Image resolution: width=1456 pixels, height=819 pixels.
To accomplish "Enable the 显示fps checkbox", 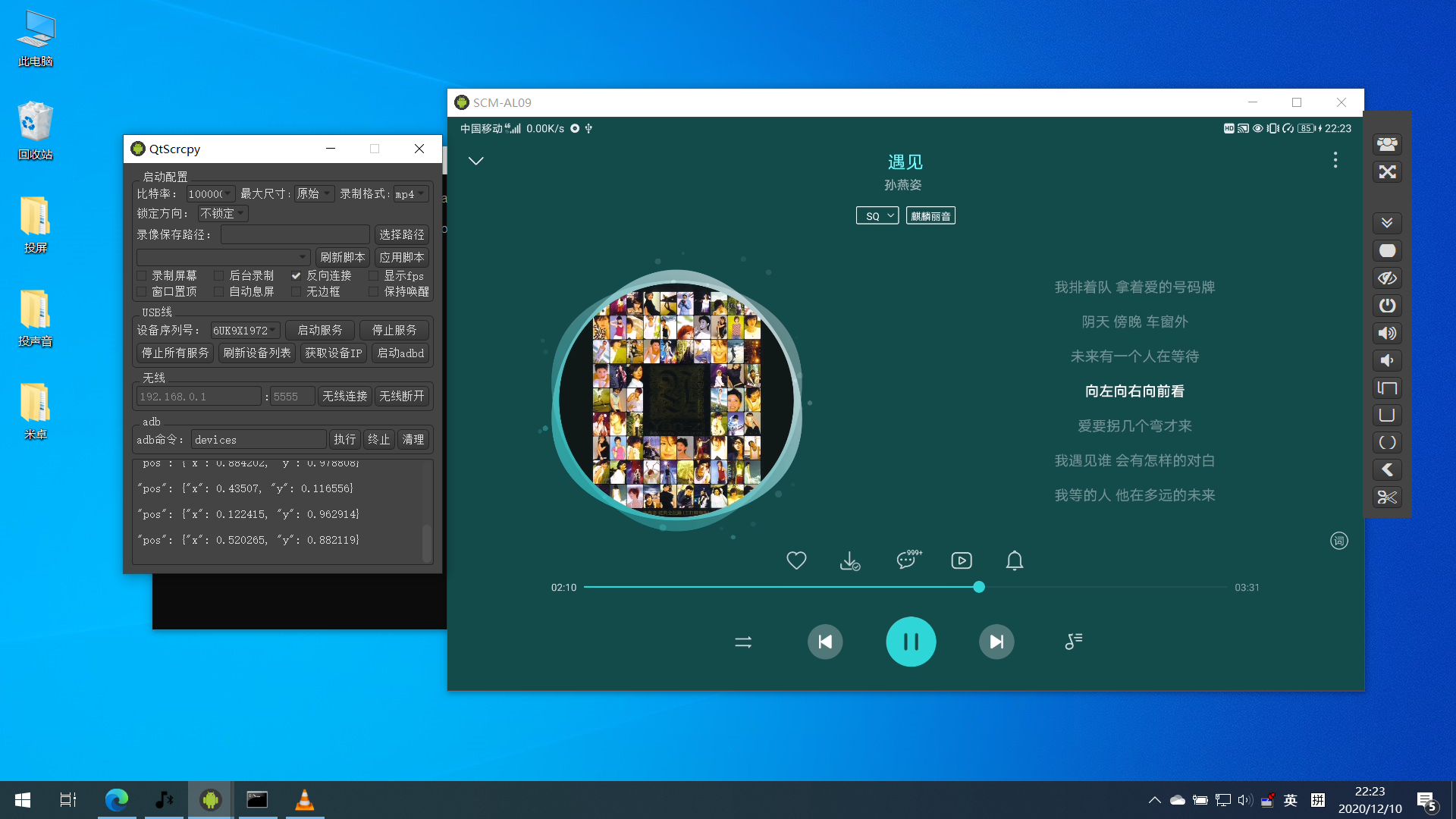I will pos(374,276).
